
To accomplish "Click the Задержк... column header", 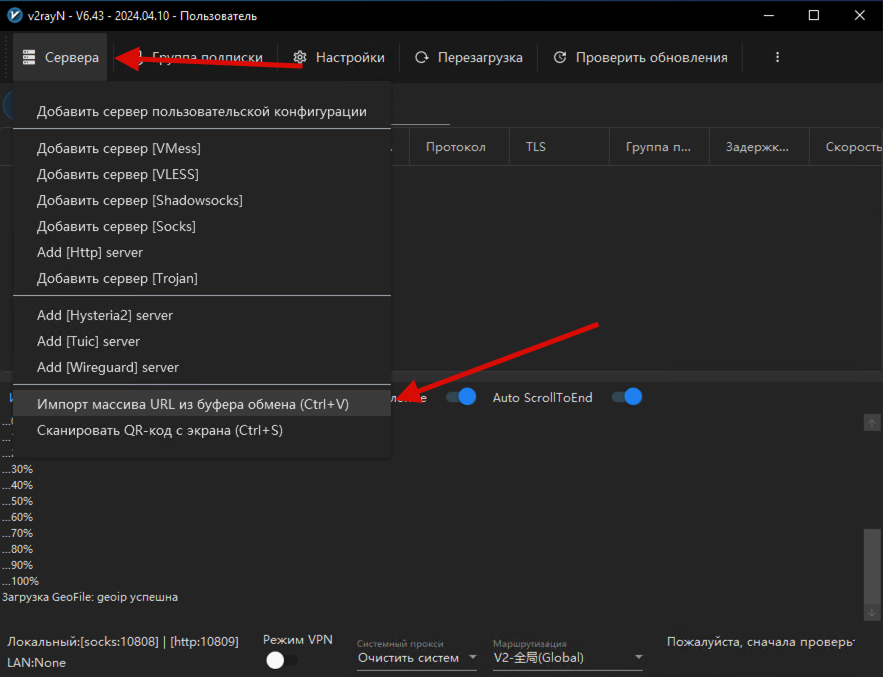I will 759,146.
